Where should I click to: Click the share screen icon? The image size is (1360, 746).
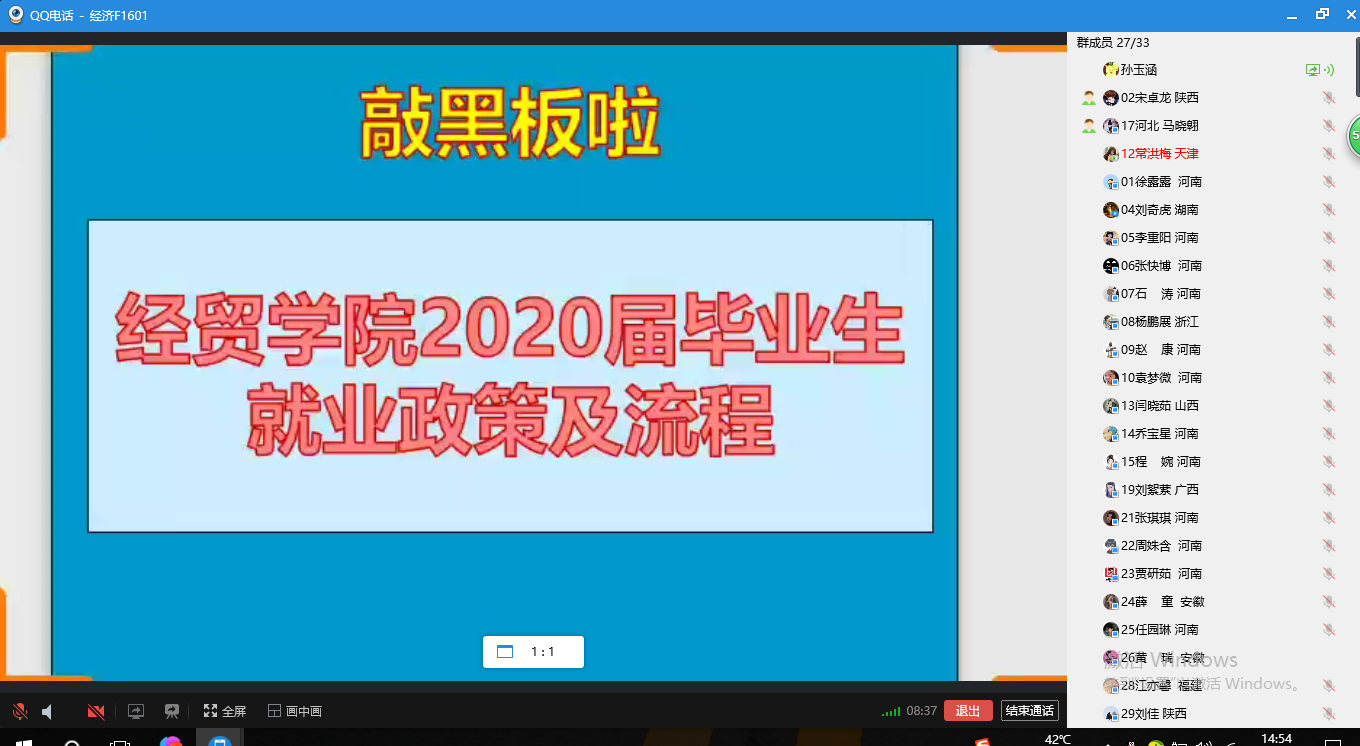pos(136,711)
